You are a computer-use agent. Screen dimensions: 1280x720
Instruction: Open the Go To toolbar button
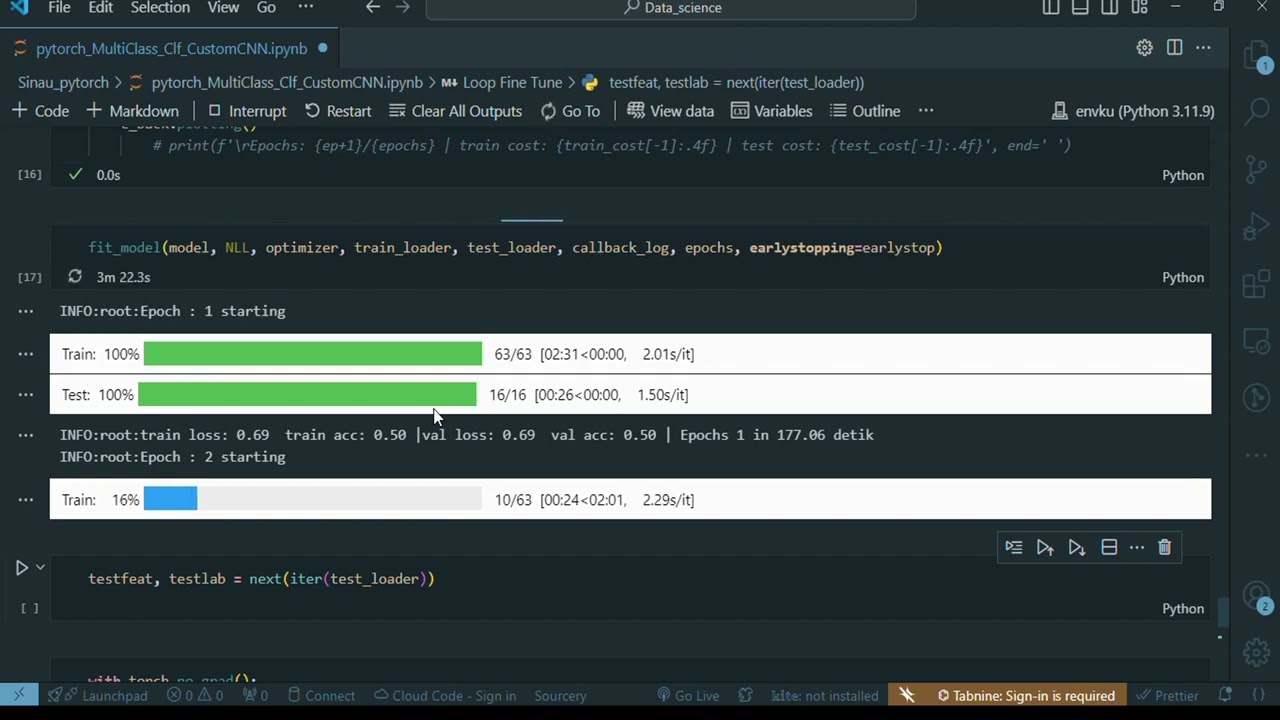[570, 111]
